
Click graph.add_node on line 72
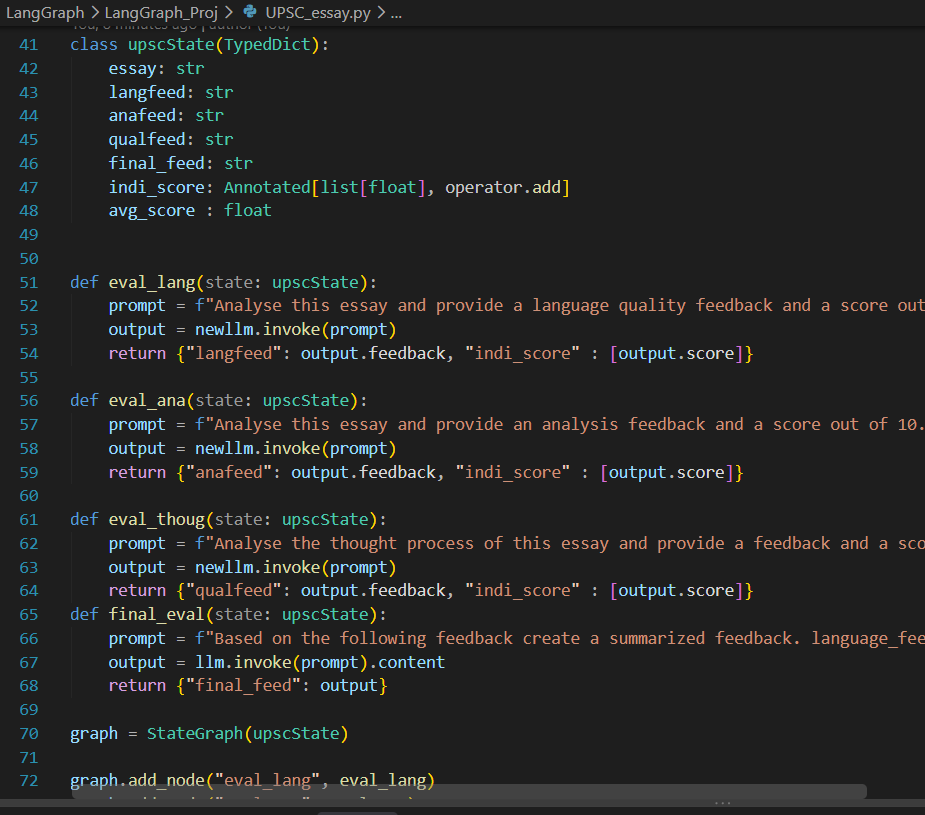click(137, 781)
